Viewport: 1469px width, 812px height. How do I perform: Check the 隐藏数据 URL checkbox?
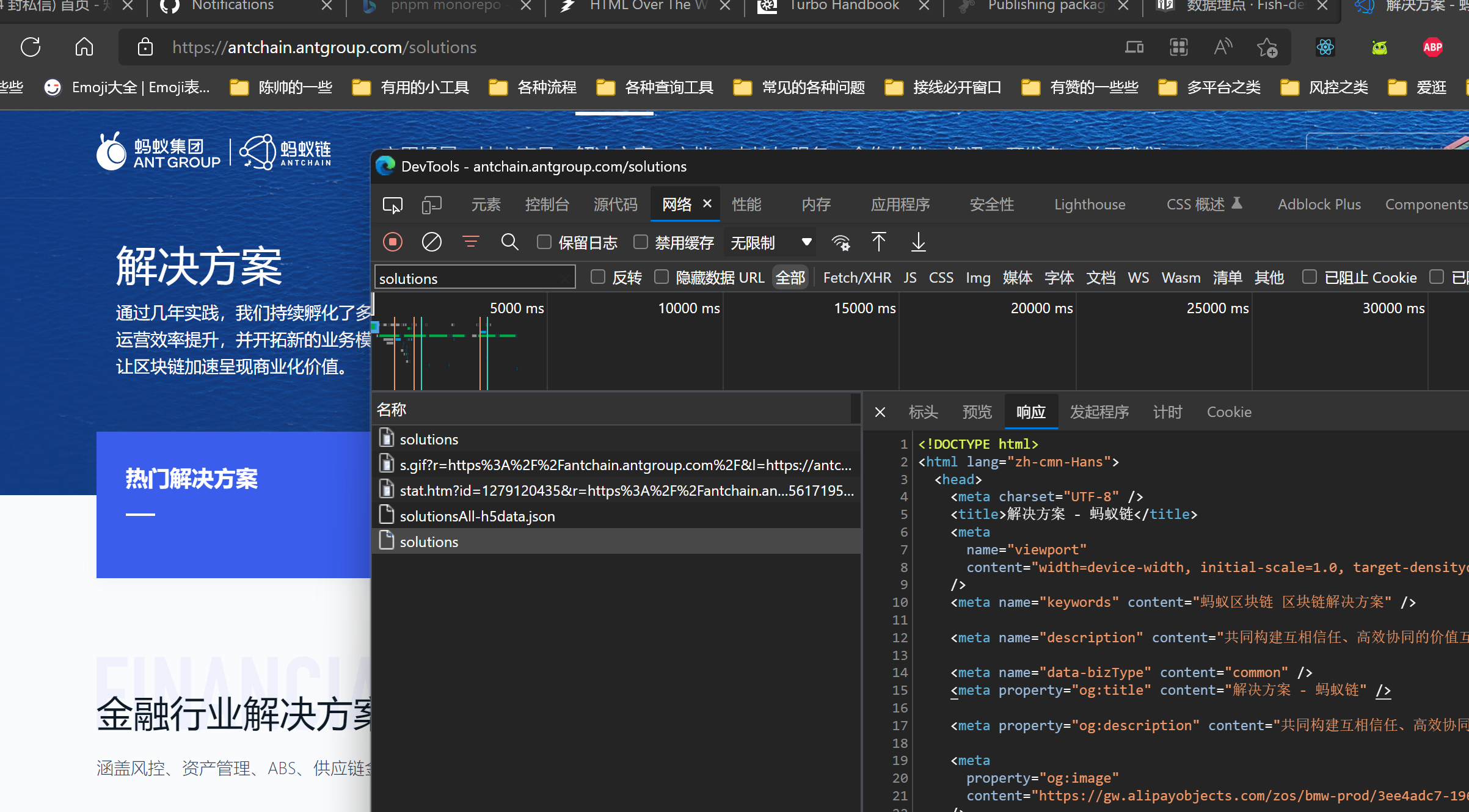662,277
